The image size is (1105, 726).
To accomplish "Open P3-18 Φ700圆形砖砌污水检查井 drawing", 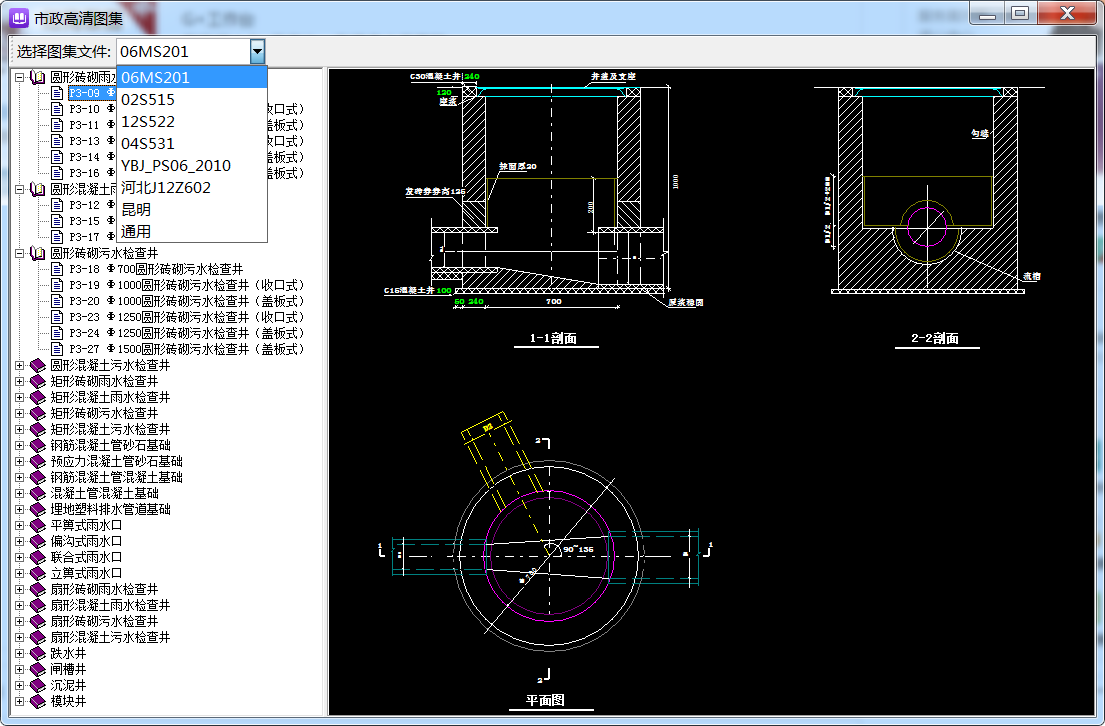I will [156, 269].
